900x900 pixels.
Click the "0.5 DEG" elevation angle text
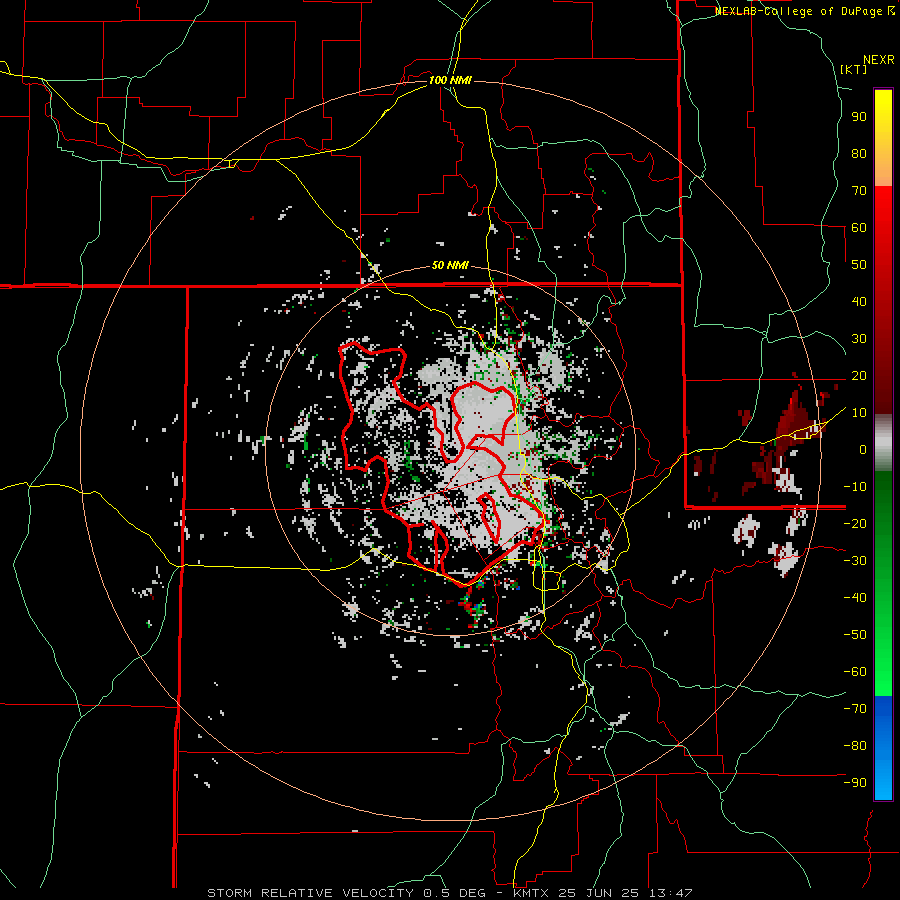coord(455,893)
